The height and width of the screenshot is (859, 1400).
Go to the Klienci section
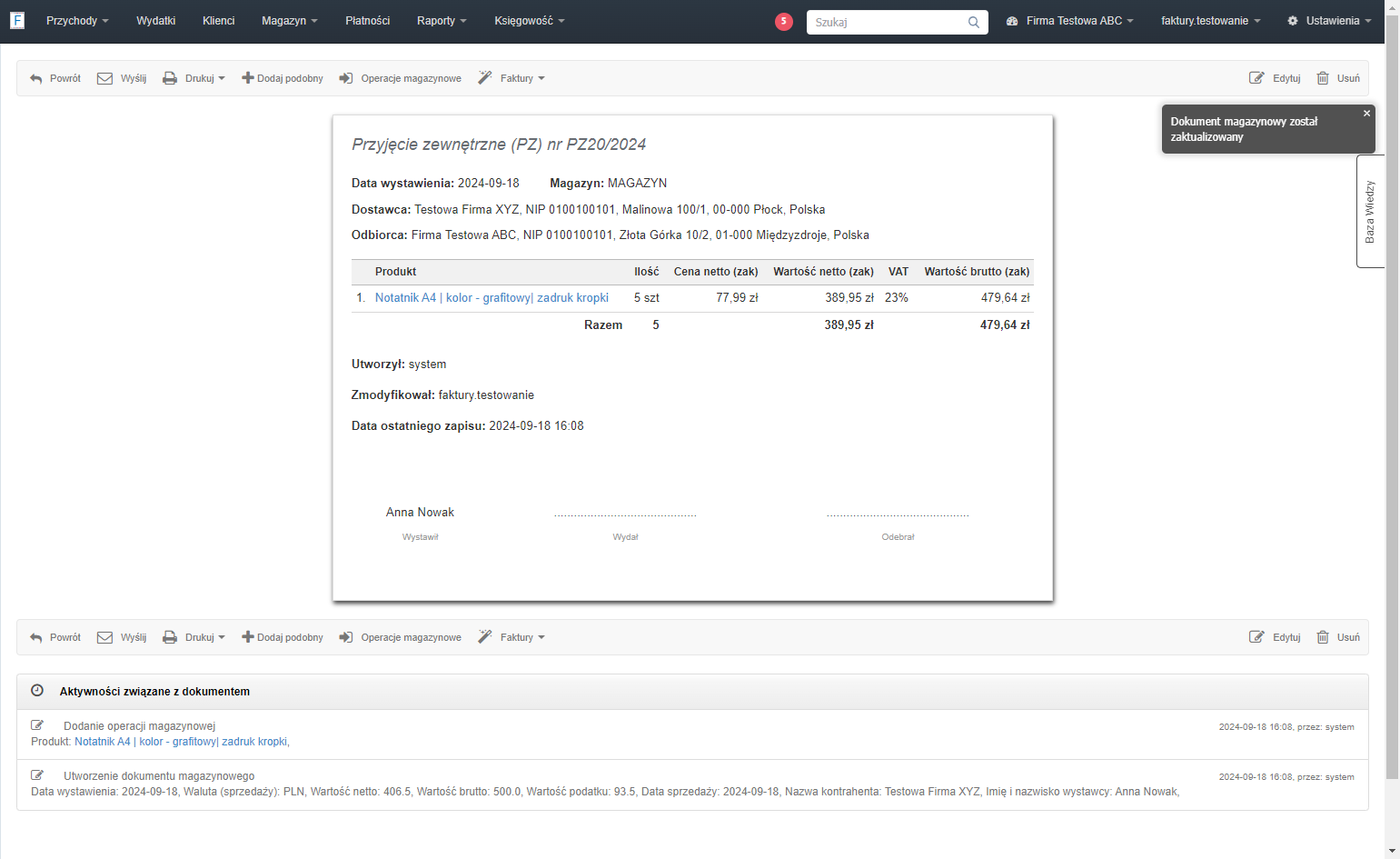click(x=219, y=21)
